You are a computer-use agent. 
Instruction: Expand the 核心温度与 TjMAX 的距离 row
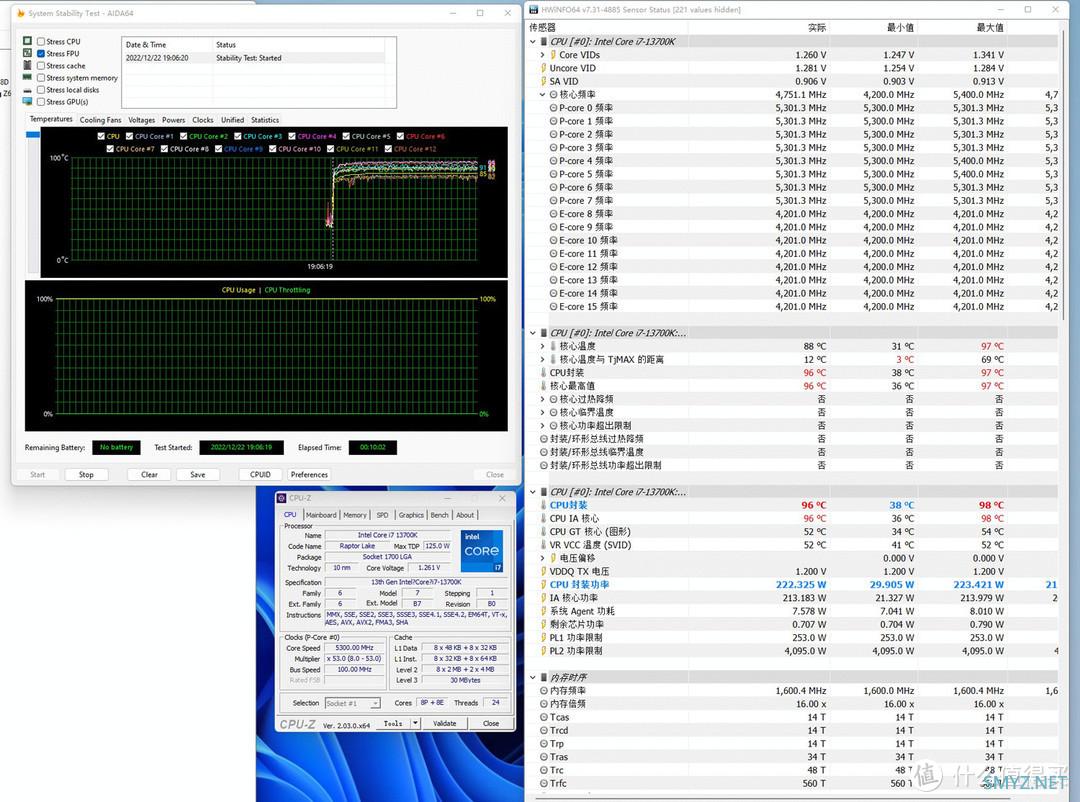pos(543,360)
